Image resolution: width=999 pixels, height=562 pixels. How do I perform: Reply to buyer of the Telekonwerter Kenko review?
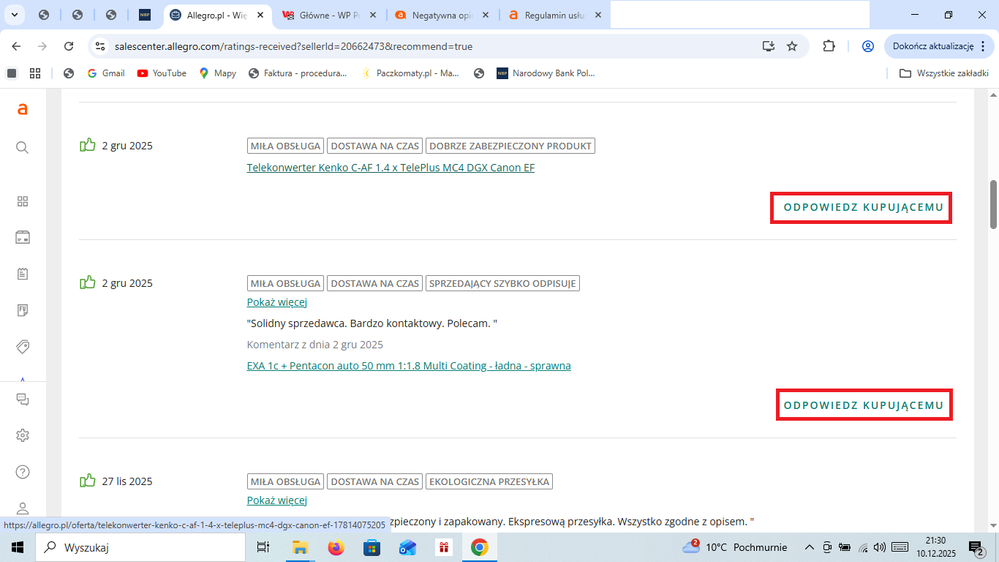pyautogui.click(x=862, y=207)
